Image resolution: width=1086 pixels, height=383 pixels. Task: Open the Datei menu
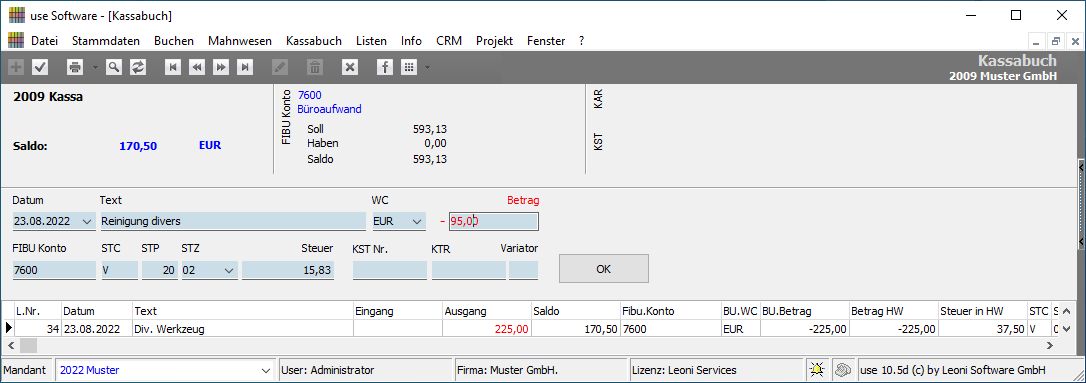pyautogui.click(x=44, y=41)
